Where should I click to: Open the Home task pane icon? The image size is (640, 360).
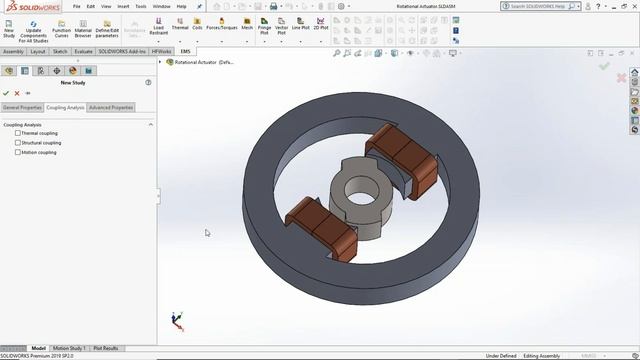pyautogui.click(x=635, y=72)
